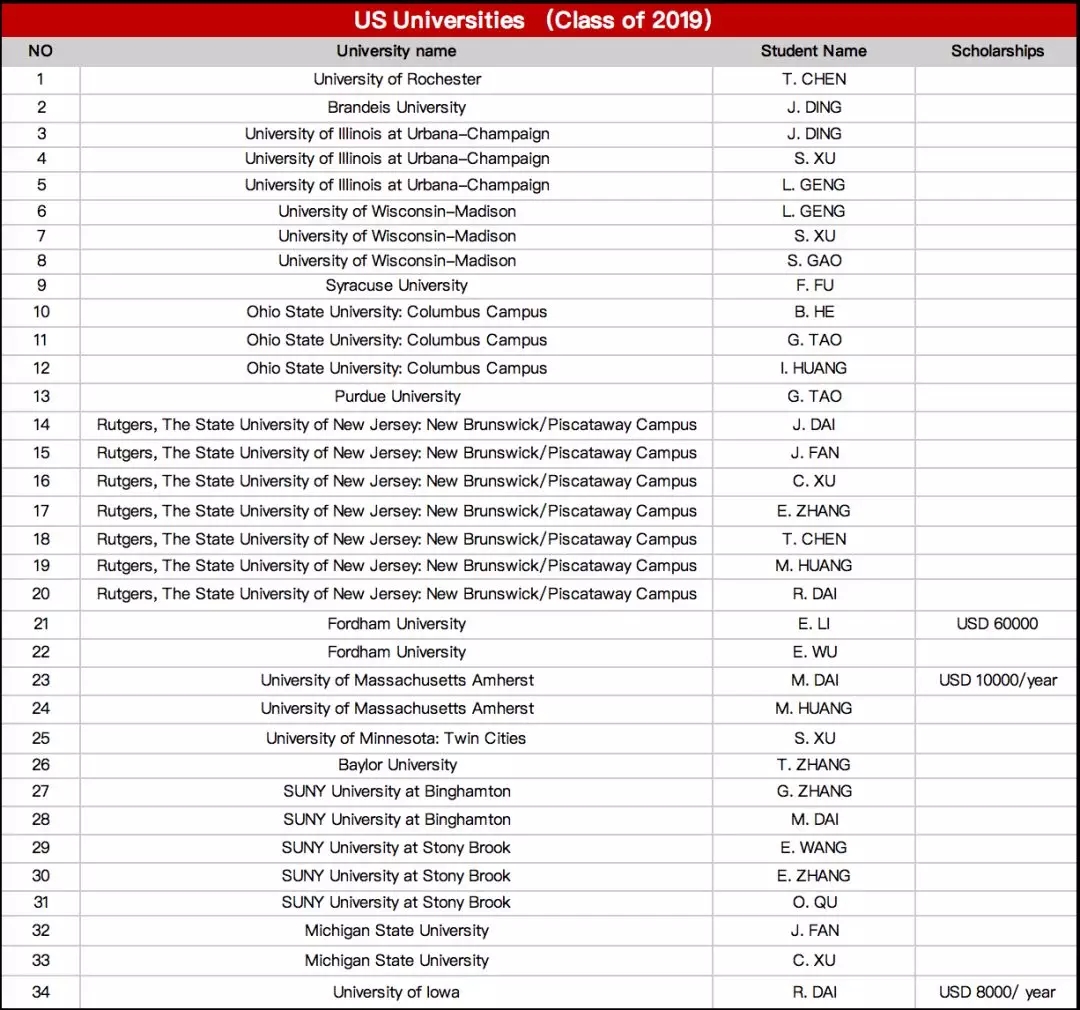Click the Student Name column header

click(x=813, y=51)
